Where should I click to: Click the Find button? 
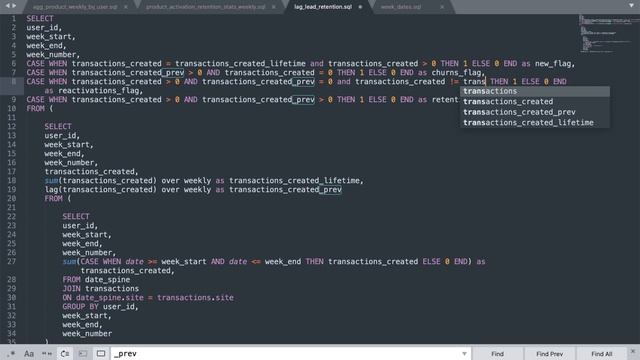coord(497,354)
